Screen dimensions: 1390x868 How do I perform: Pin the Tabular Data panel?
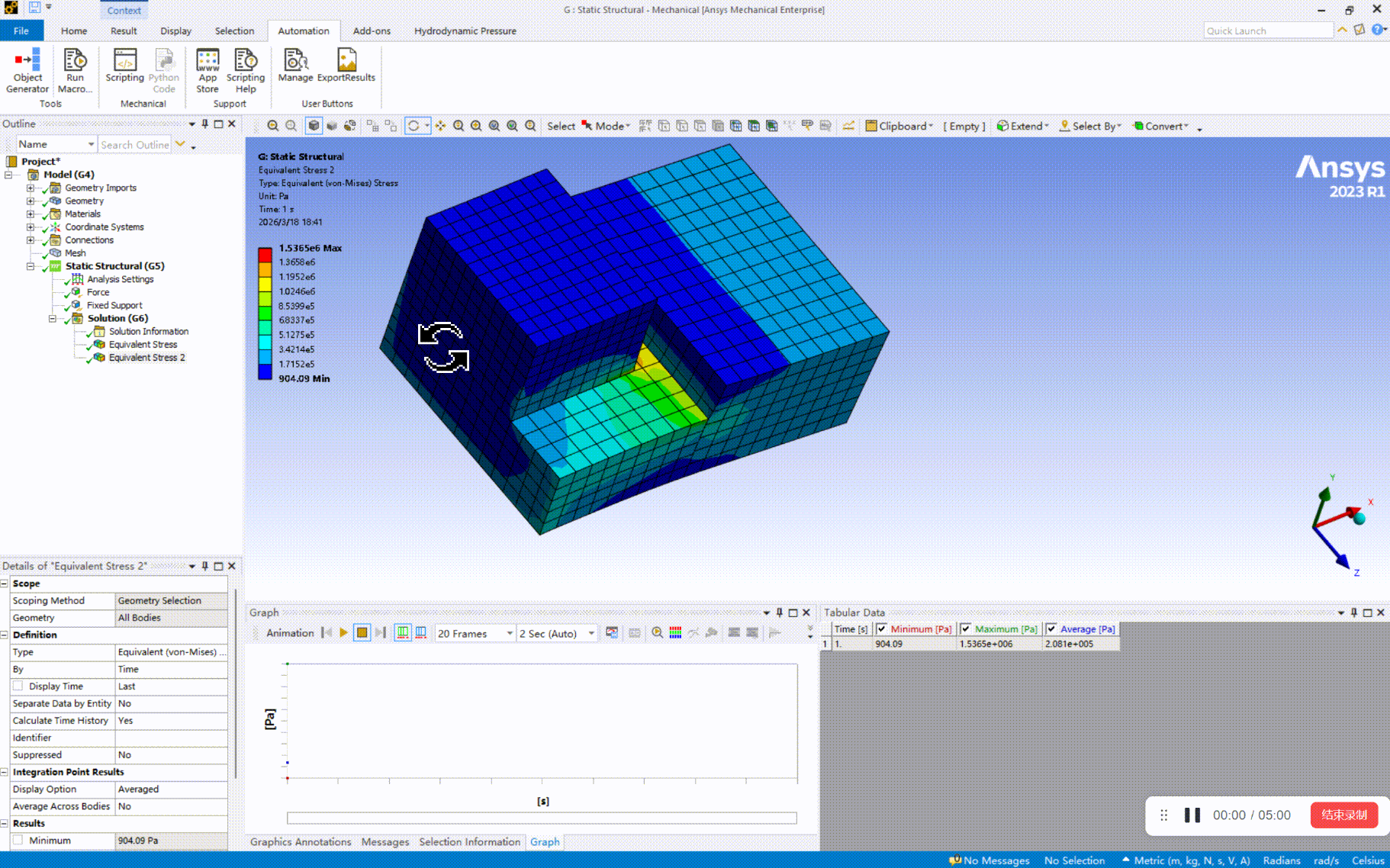point(1354,612)
